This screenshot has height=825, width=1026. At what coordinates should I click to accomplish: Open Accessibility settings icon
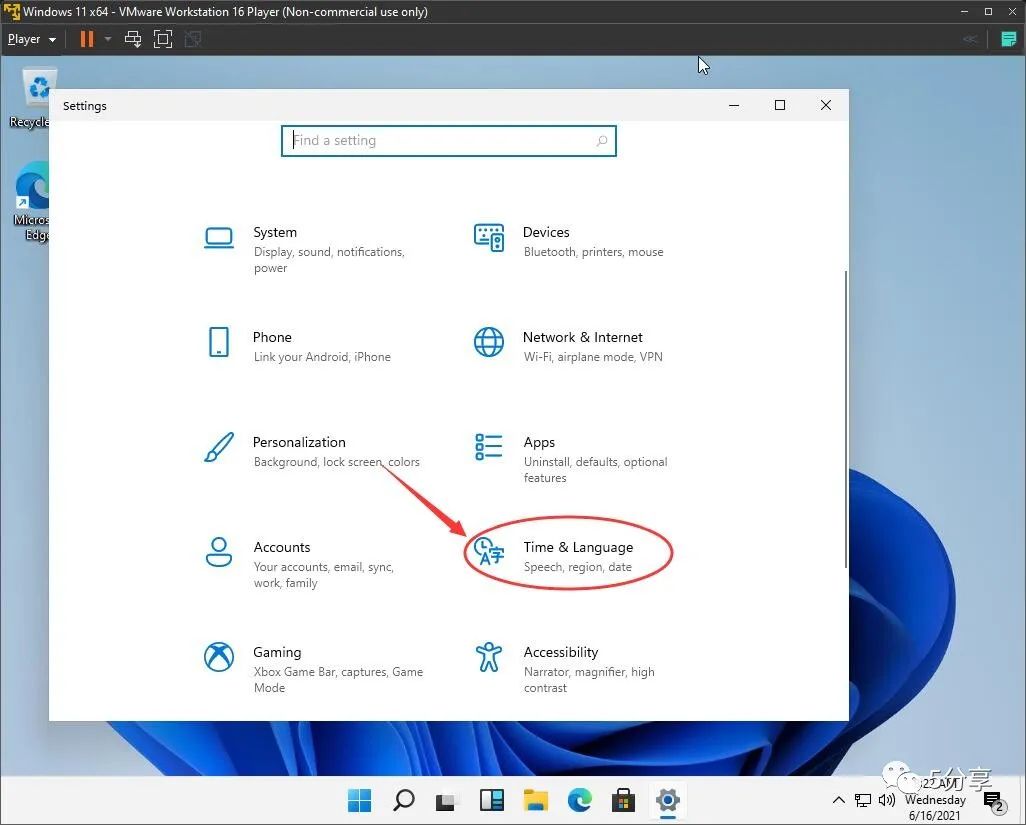(489, 657)
